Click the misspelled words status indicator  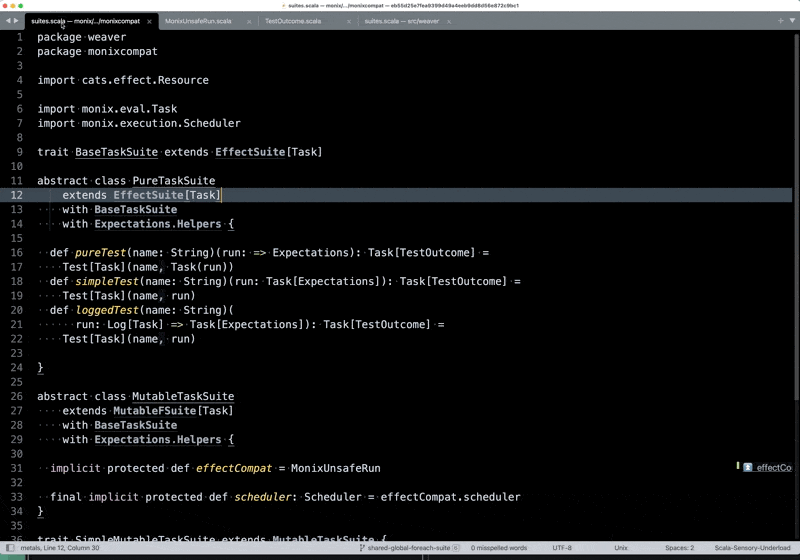point(493,548)
